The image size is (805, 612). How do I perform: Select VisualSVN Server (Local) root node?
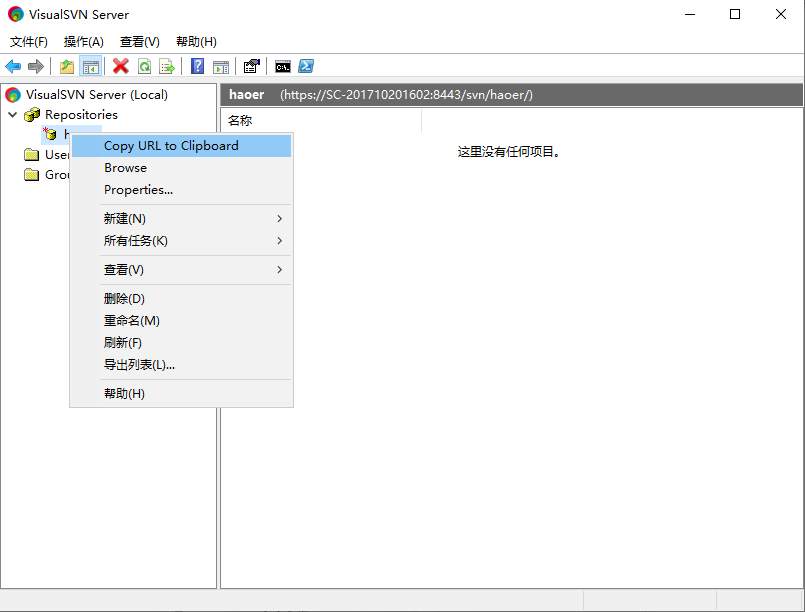(97, 95)
